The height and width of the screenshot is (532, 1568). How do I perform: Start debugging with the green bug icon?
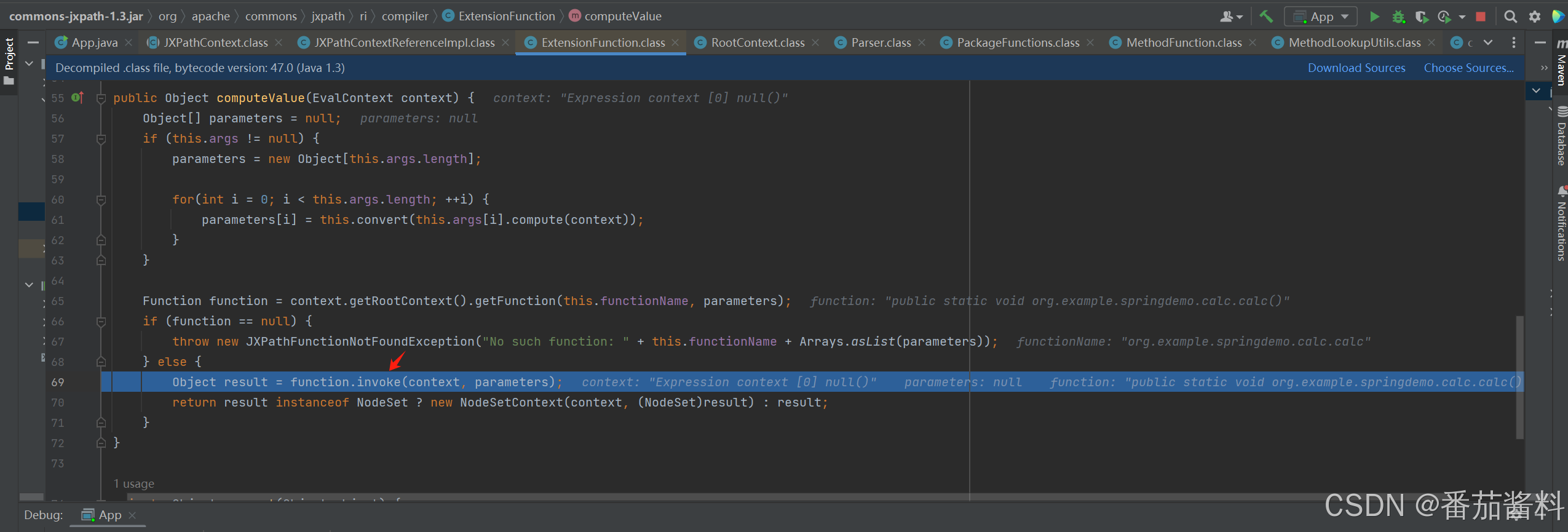[x=1398, y=17]
